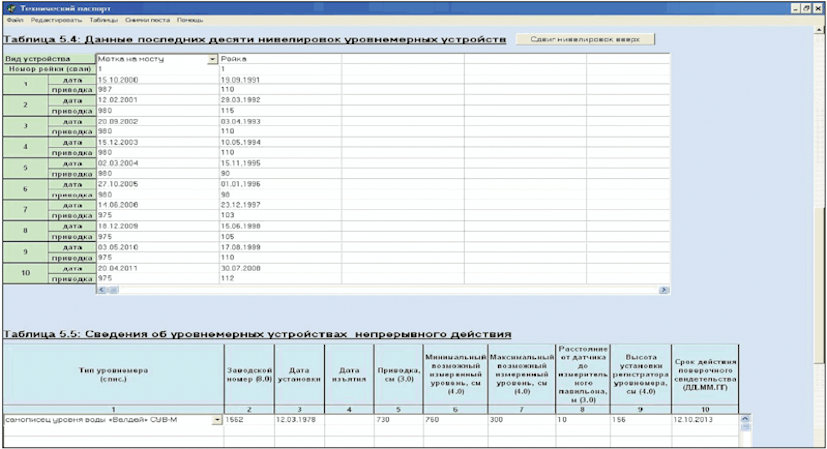Click the certificate expiry cell 12.10.2013
Screen dimensions: 827x449
(704, 420)
